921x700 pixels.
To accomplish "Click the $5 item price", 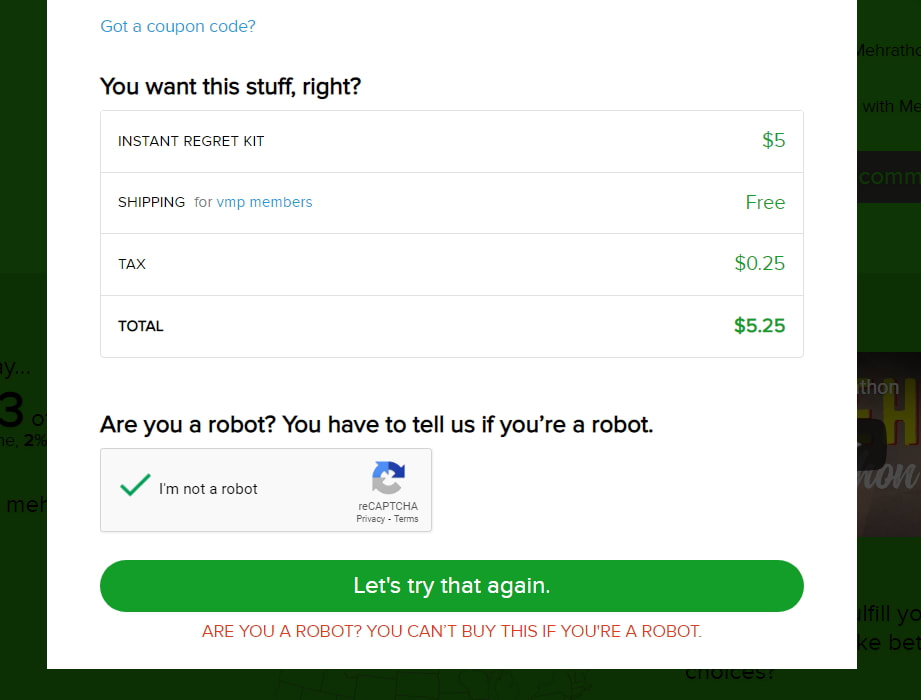I will (x=773, y=141).
